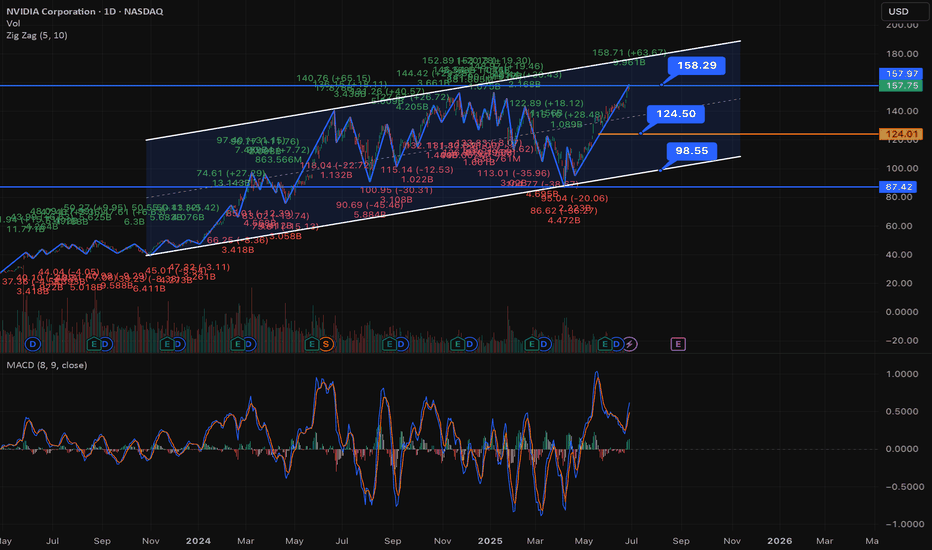The image size is (932, 550).
Task: Open the June 2023 dividend marker
Action: [x=33, y=344]
